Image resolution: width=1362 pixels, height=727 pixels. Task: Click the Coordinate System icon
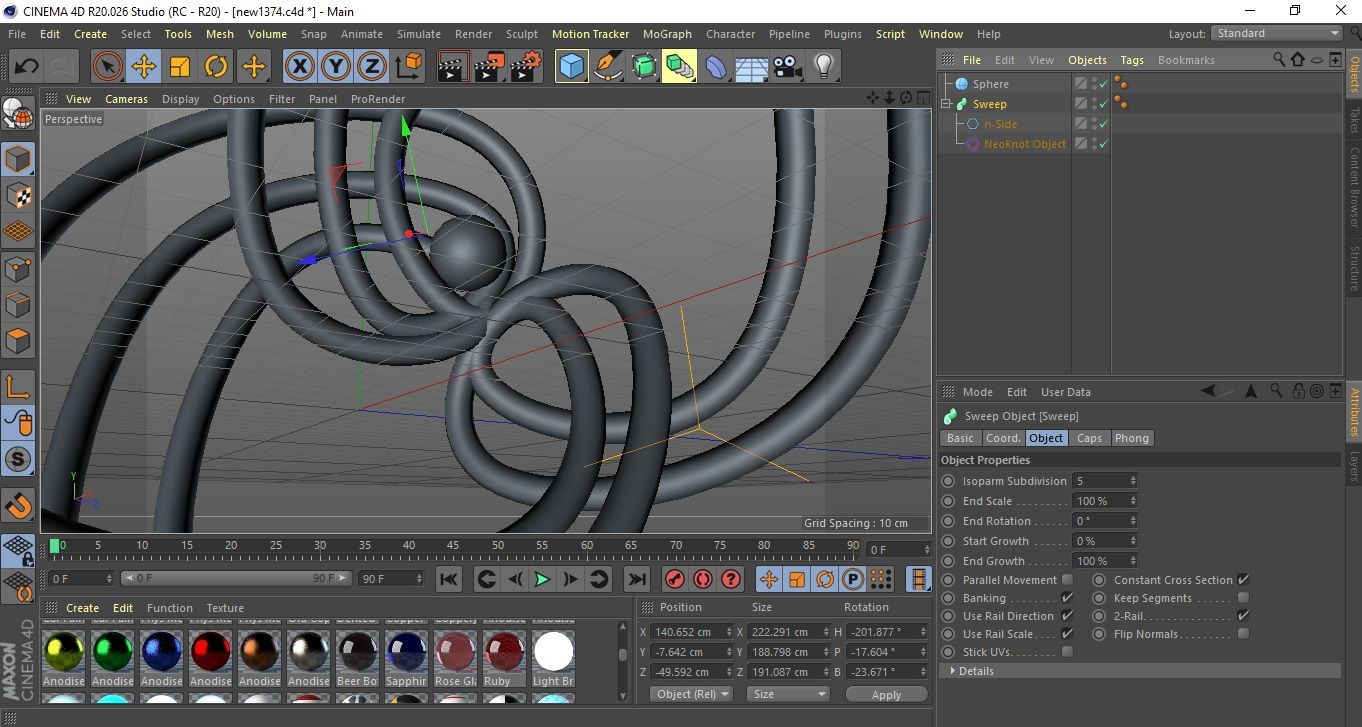click(x=408, y=67)
